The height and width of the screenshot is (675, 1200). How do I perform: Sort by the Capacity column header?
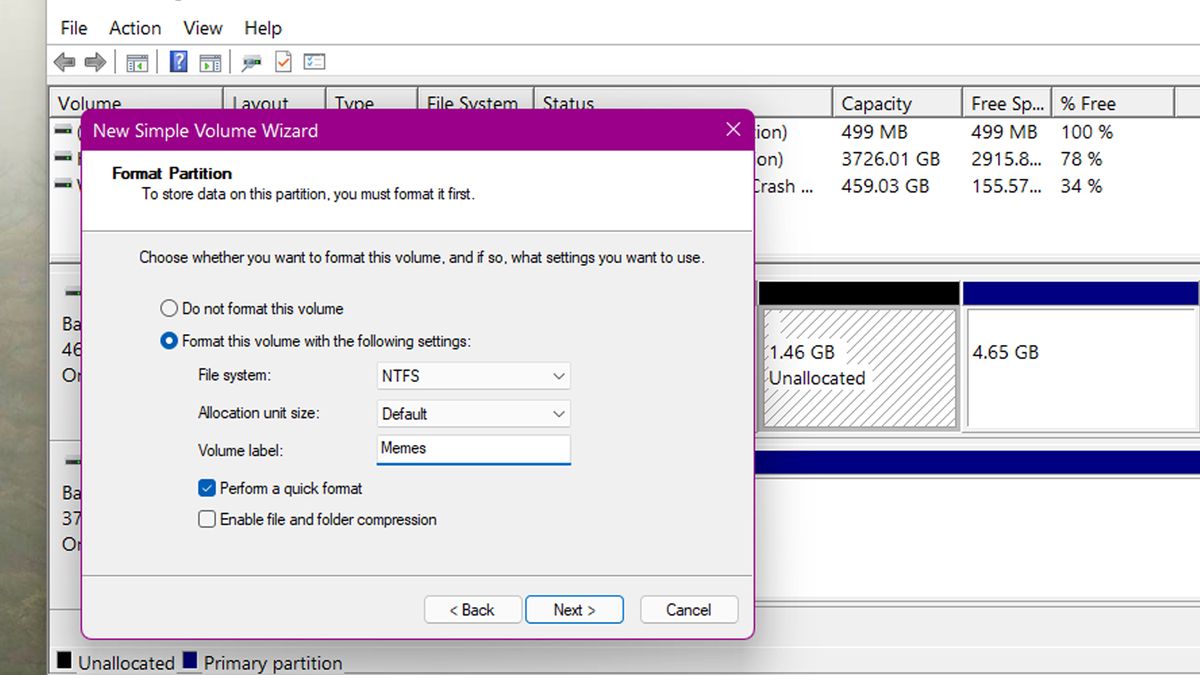(x=897, y=103)
